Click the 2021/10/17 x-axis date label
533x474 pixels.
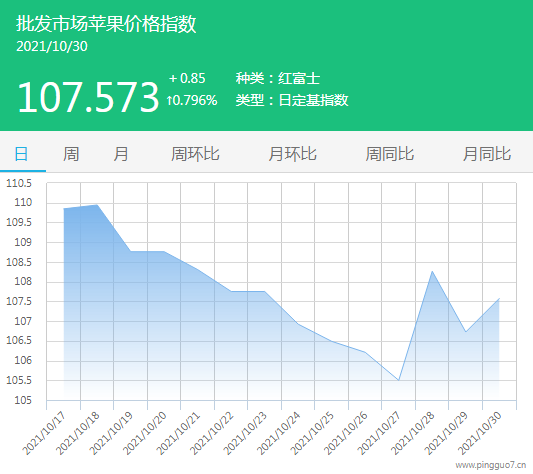click(44, 433)
